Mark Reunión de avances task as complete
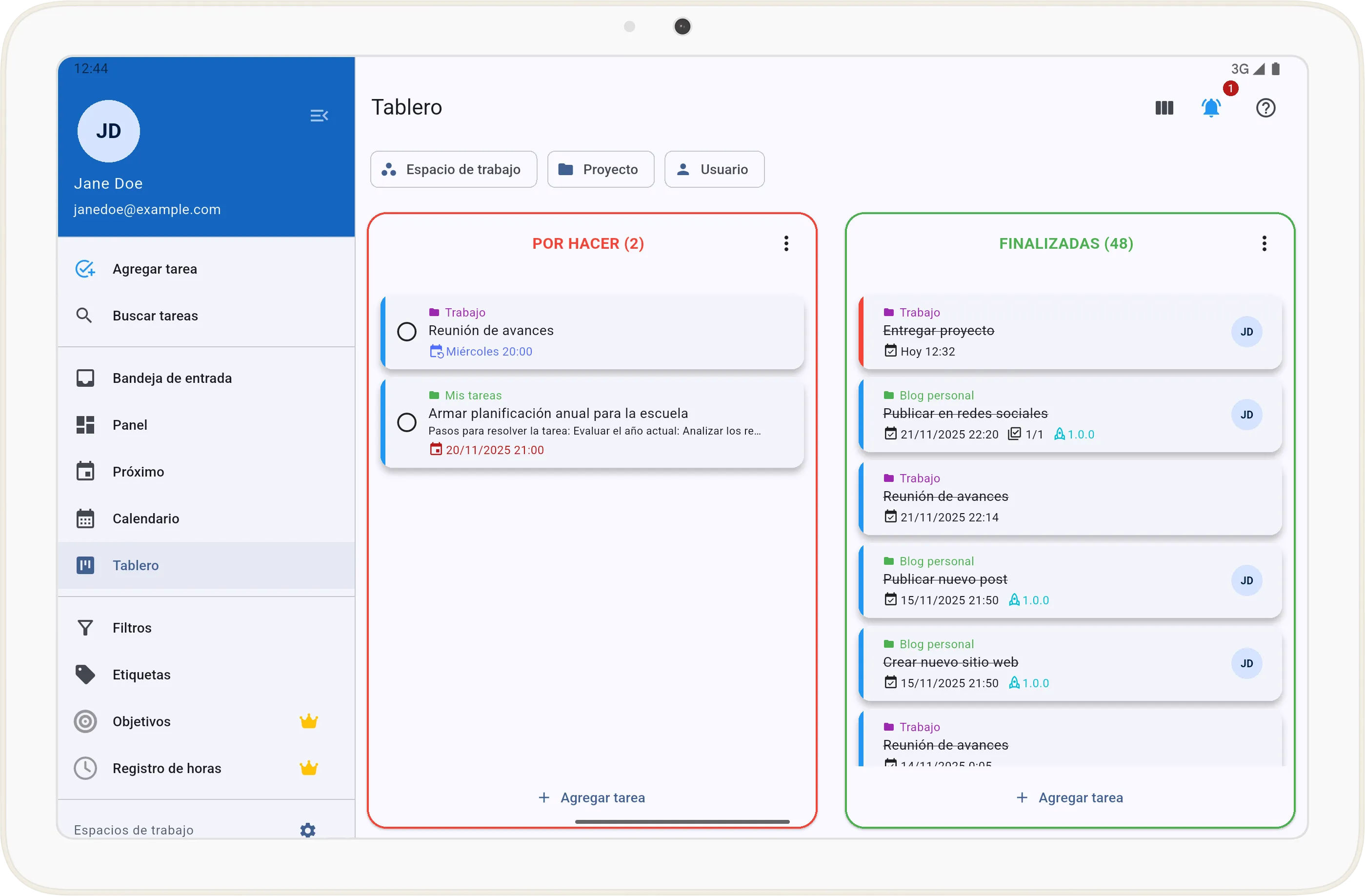The width and height of the screenshot is (1365, 896). pos(407,331)
